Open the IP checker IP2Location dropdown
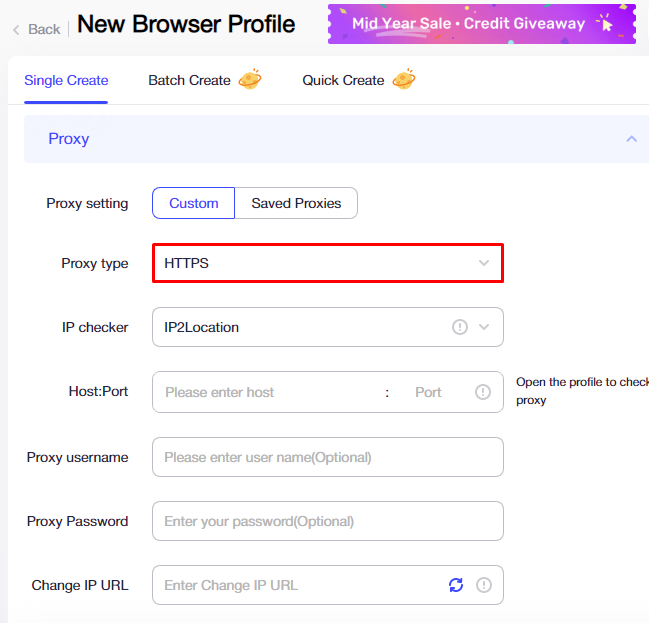 328,327
